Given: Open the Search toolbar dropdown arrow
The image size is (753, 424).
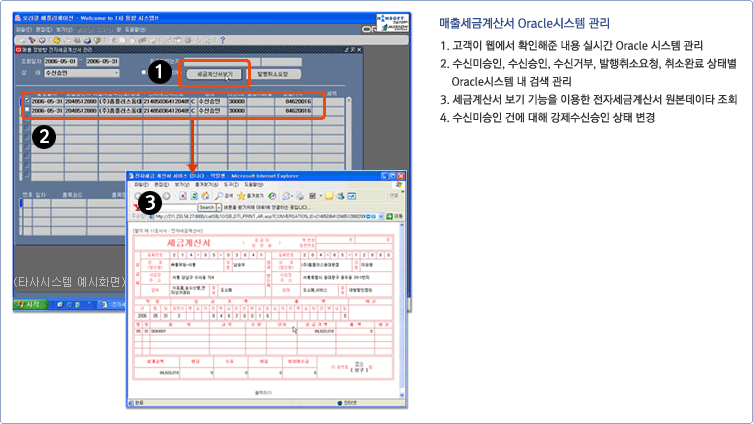Looking at the screenshot, I should tap(219, 206).
